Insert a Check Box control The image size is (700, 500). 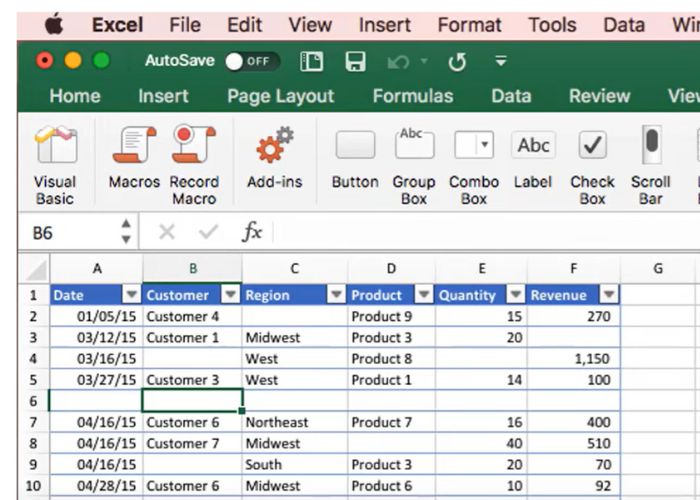point(592,145)
